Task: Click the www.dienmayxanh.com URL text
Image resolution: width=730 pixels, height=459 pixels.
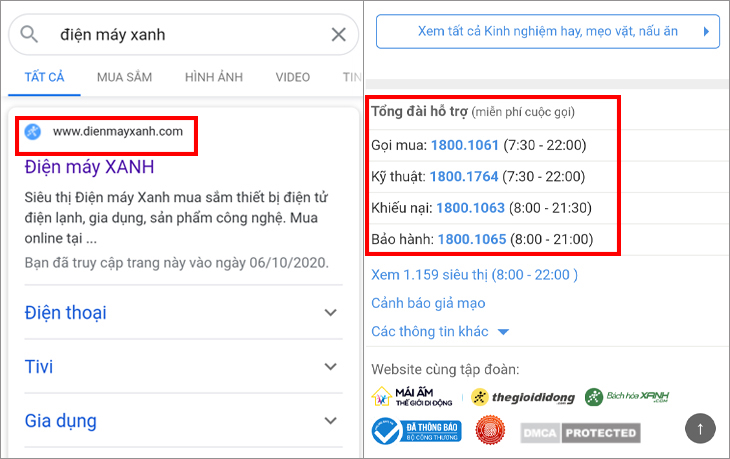Action: click(x=118, y=132)
